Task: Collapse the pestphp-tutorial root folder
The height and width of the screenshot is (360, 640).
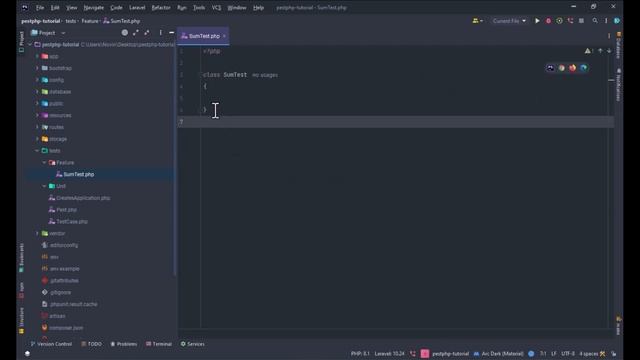Action: point(30,44)
